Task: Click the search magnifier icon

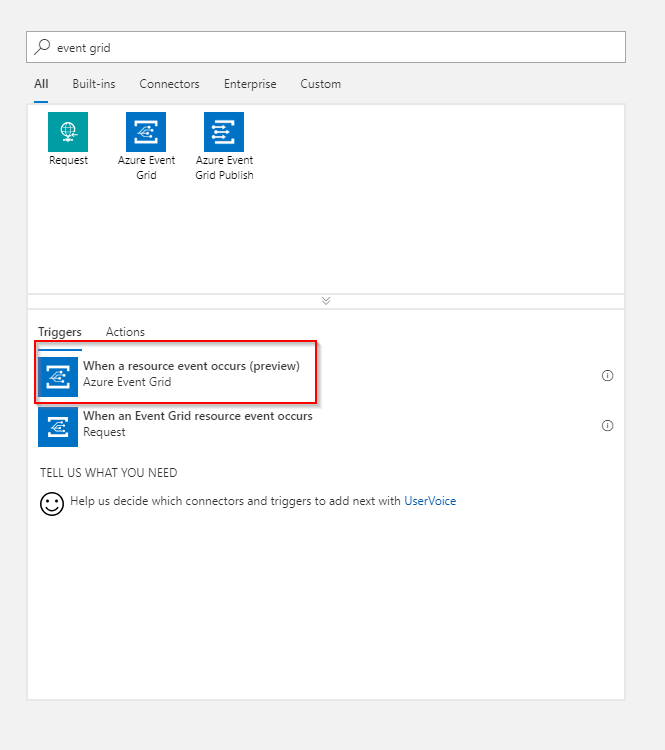Action: point(42,47)
